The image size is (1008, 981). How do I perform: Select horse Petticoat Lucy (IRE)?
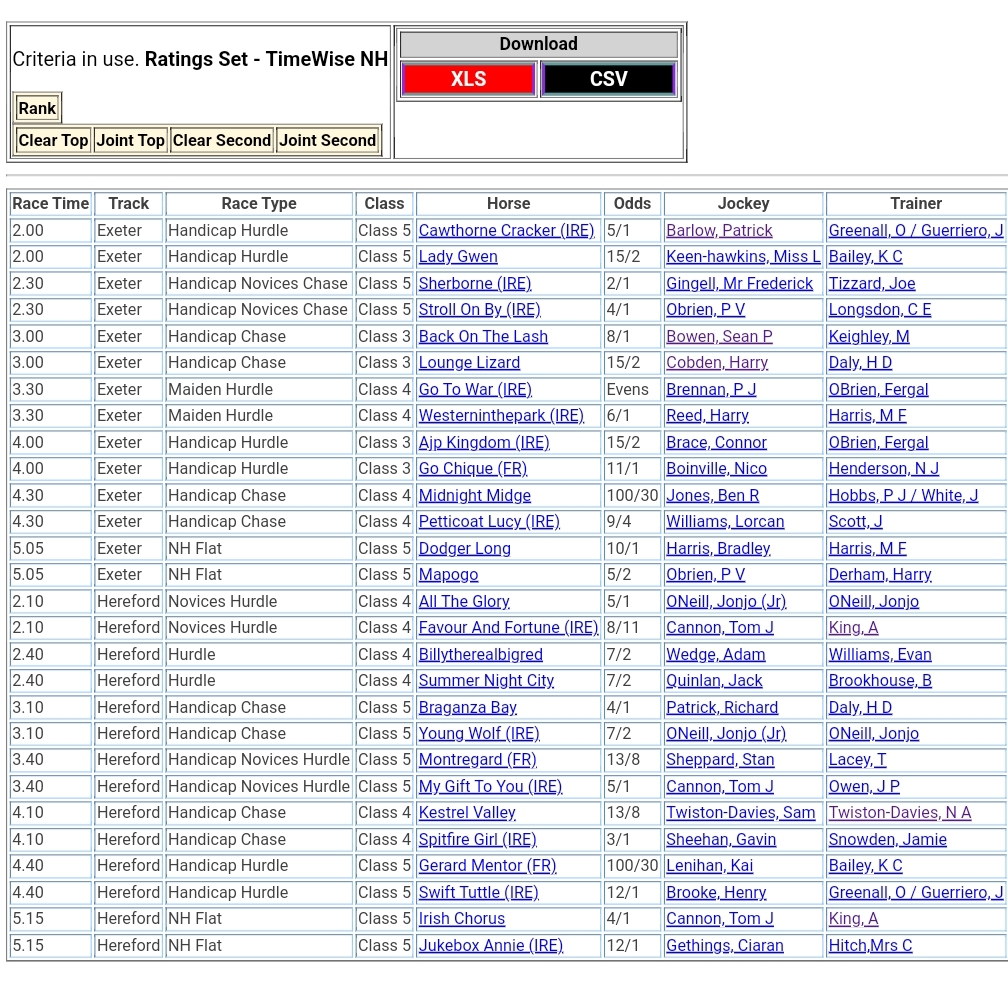point(489,522)
